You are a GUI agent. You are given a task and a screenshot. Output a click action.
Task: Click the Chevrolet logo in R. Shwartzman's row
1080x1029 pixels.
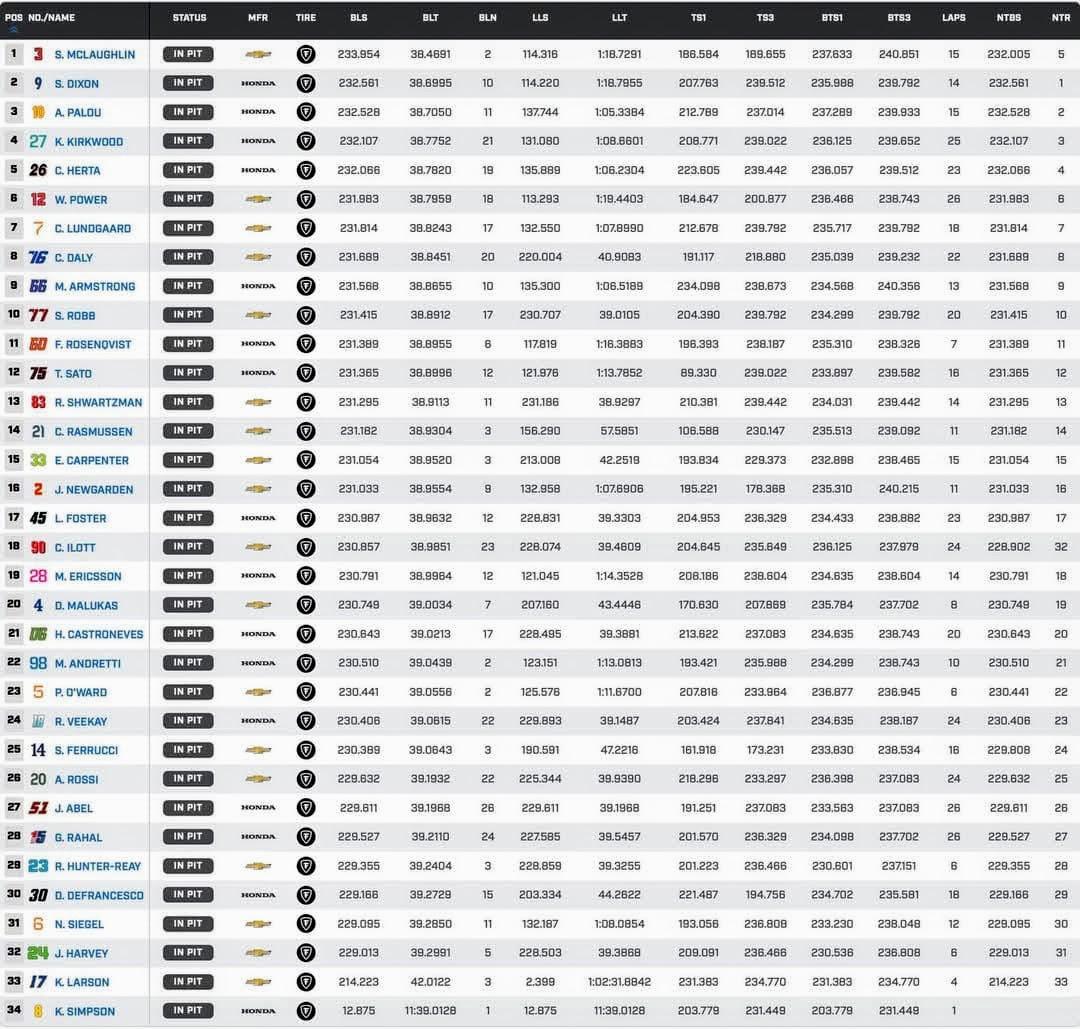[258, 402]
